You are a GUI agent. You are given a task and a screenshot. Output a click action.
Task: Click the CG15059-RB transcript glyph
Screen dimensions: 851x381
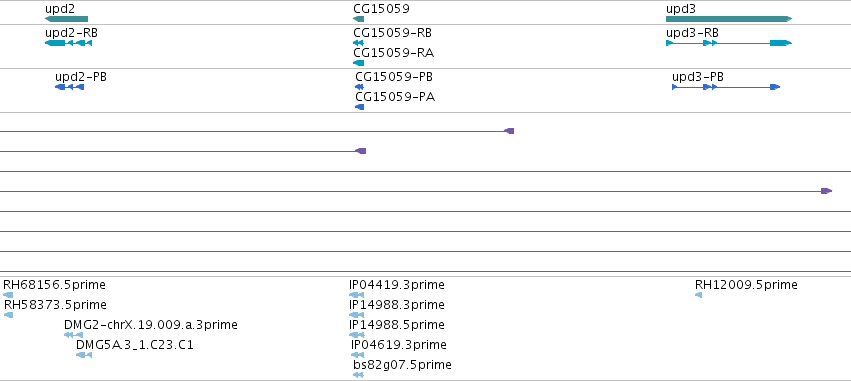358,43
